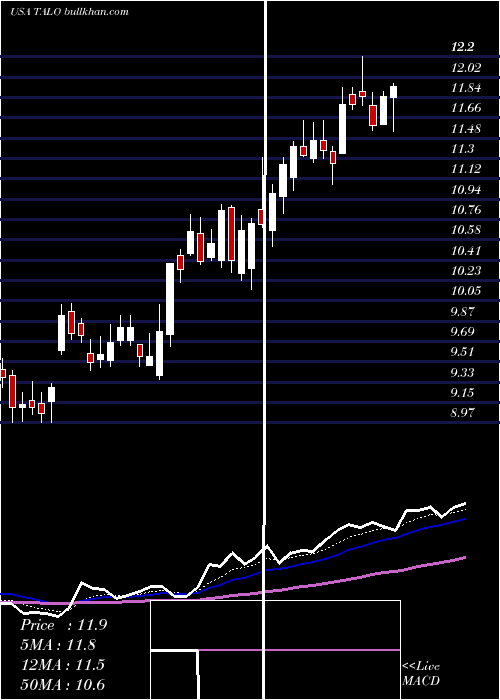Click the 5MA : 11.8 legend entry
The height and width of the screenshot is (700, 500).
pyautogui.click(x=58, y=645)
